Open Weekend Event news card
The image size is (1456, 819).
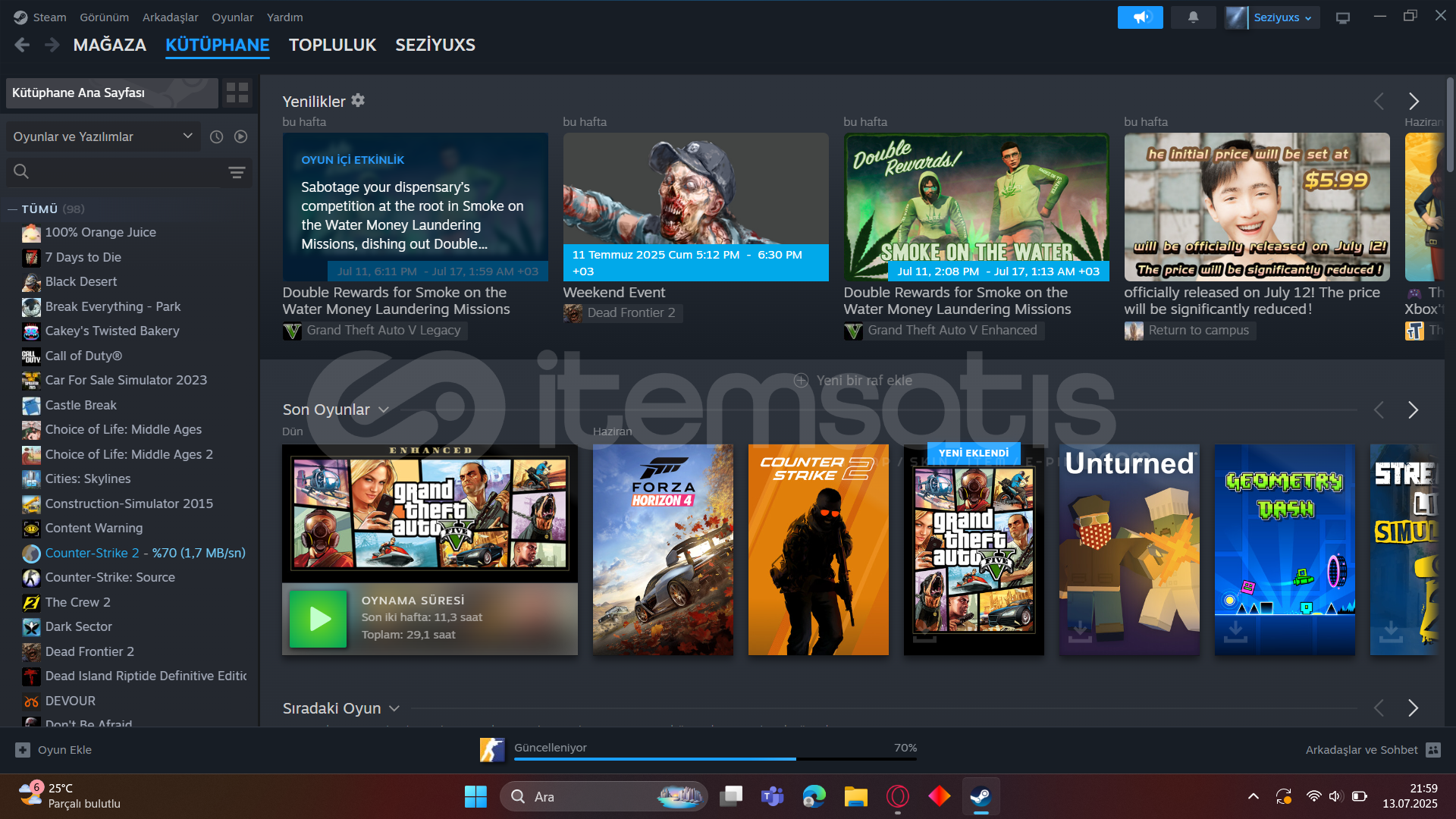click(695, 207)
